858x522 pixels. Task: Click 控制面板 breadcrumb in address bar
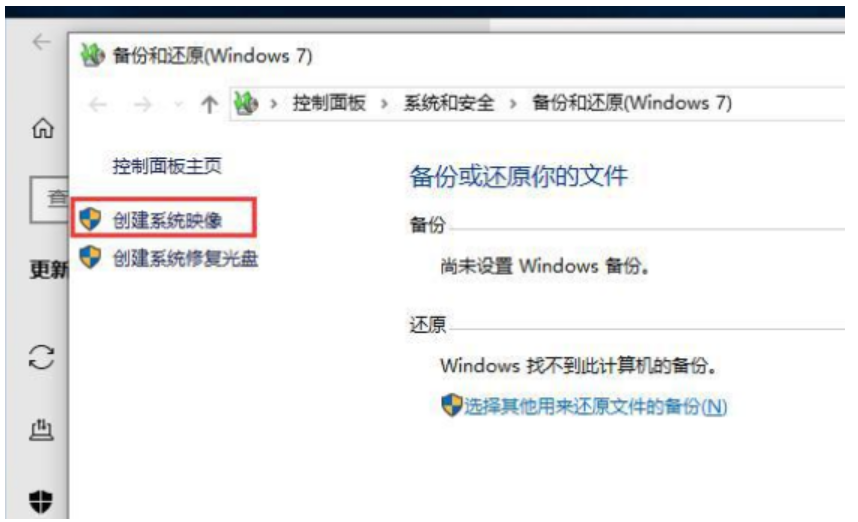coord(329,103)
